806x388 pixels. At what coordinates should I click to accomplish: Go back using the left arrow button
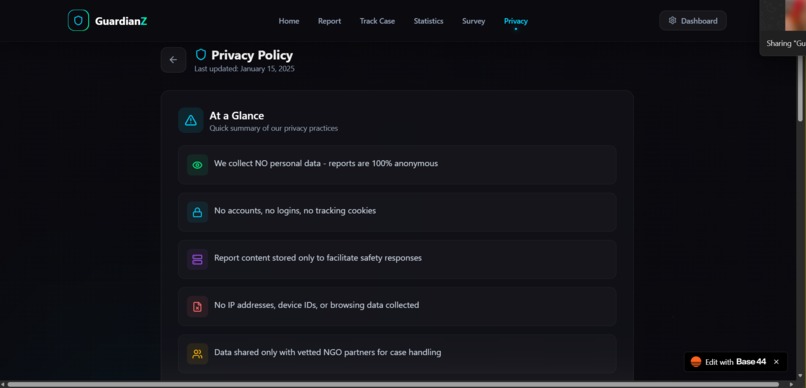173,60
